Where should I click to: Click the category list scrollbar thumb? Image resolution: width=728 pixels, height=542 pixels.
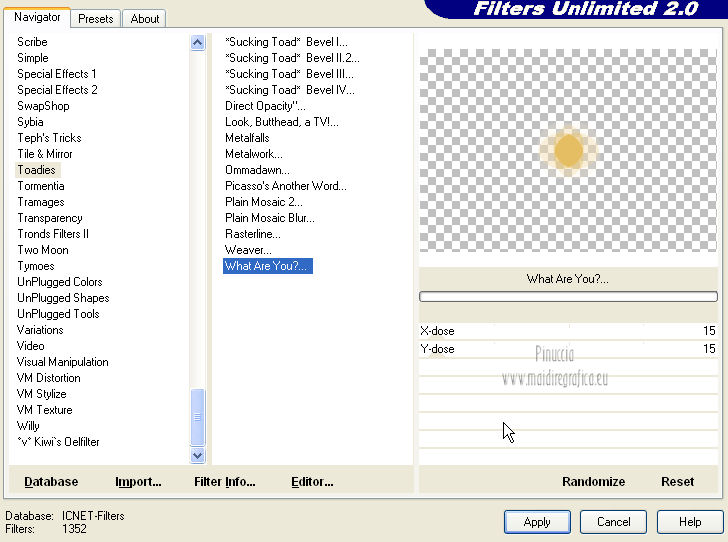pyautogui.click(x=198, y=417)
